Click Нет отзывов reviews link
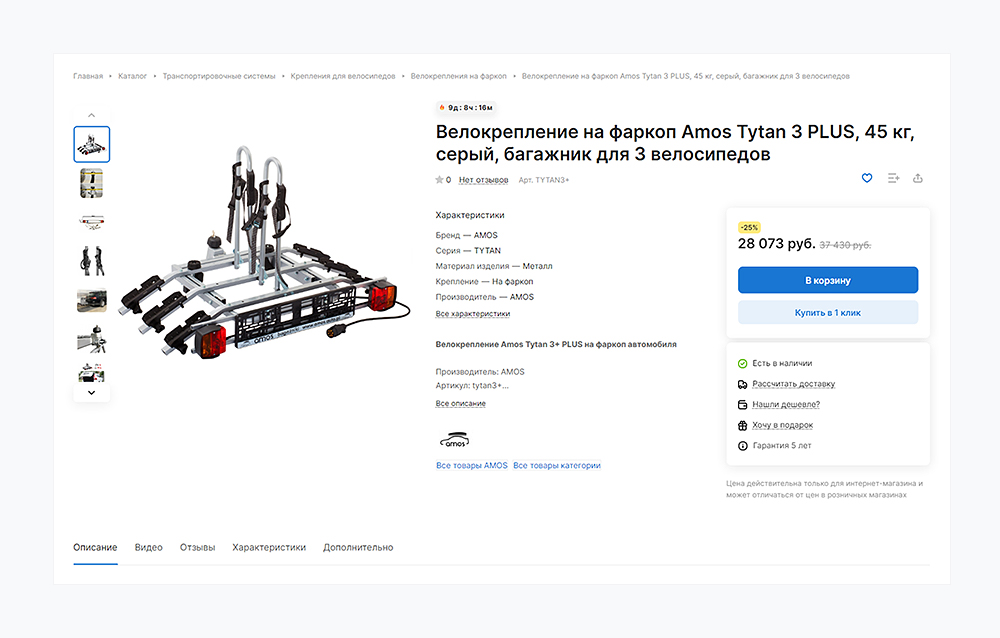Viewport: 1000px width, 638px height. [x=483, y=180]
